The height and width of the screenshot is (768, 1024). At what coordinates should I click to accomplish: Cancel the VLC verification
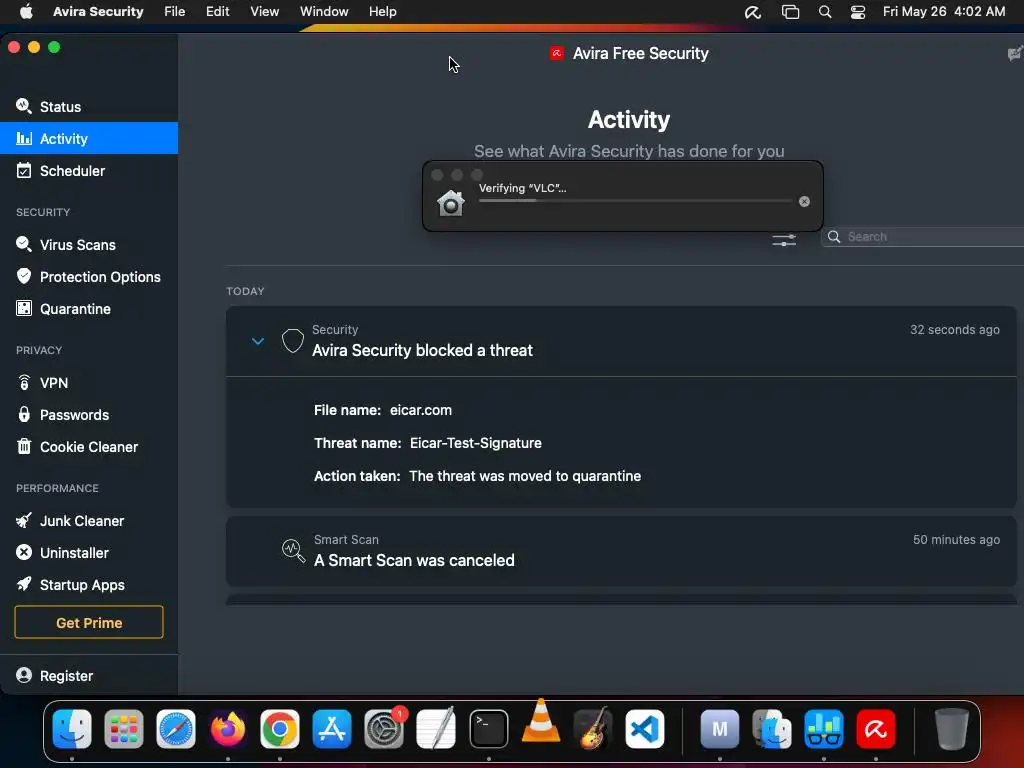click(805, 201)
